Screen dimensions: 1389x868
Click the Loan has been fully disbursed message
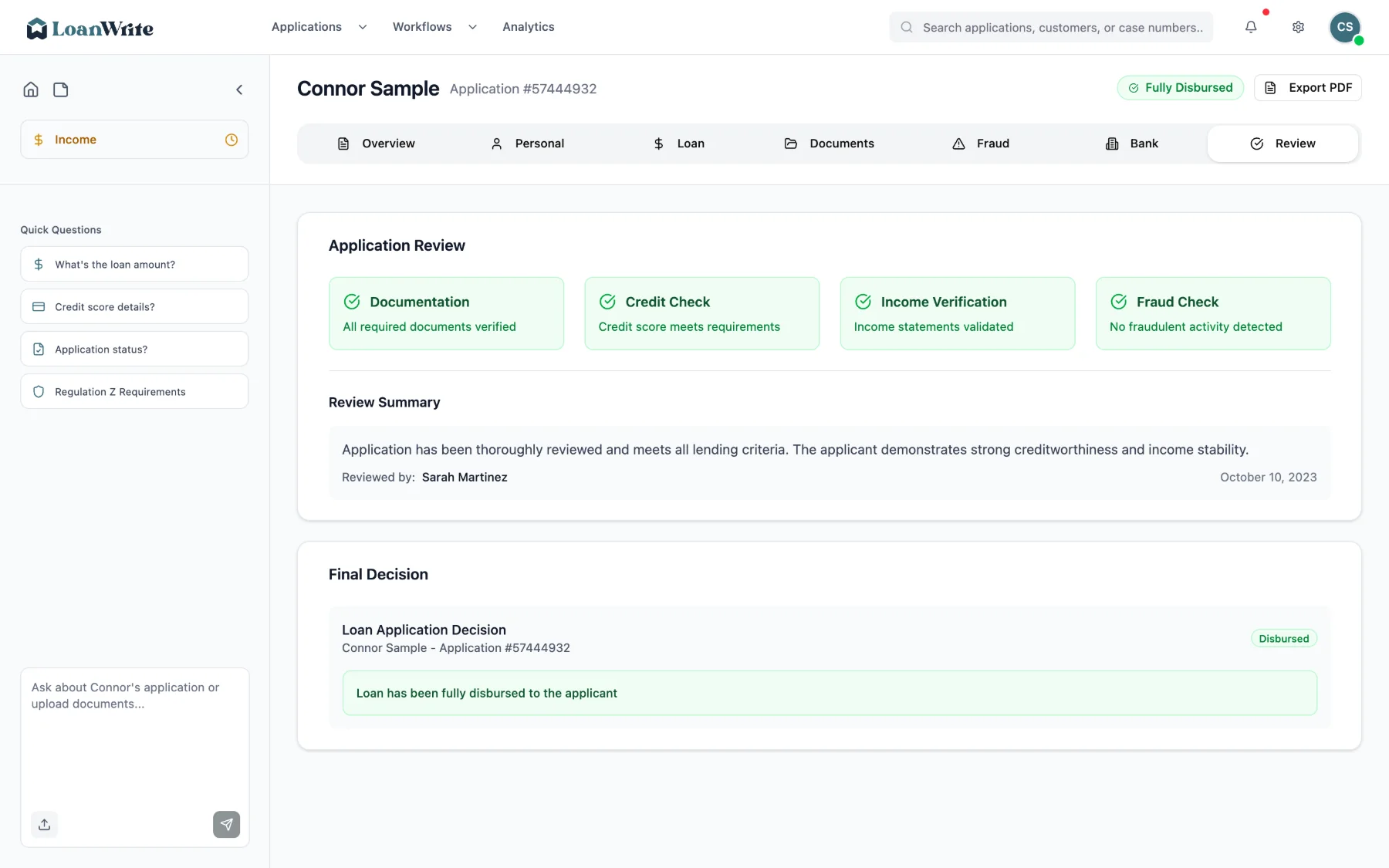point(830,693)
